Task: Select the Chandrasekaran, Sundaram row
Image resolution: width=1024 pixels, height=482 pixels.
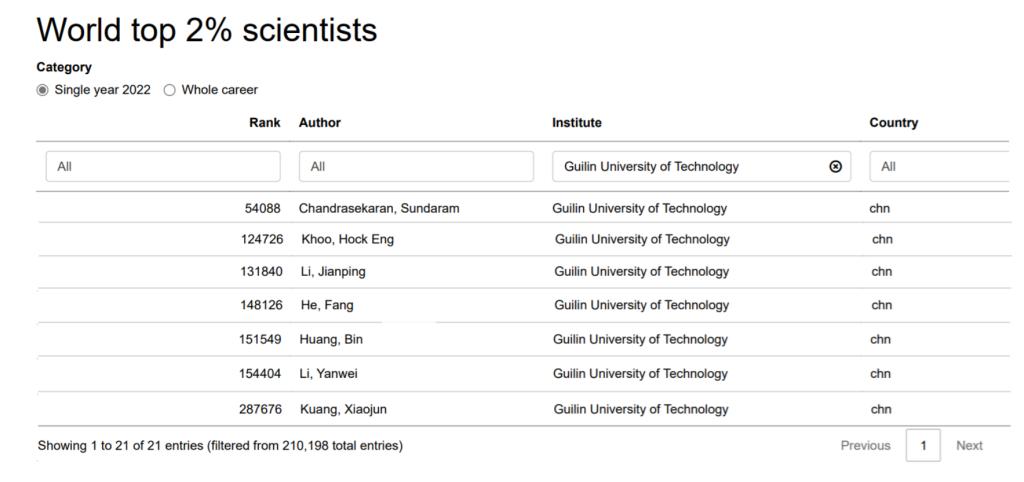Action: (x=379, y=209)
